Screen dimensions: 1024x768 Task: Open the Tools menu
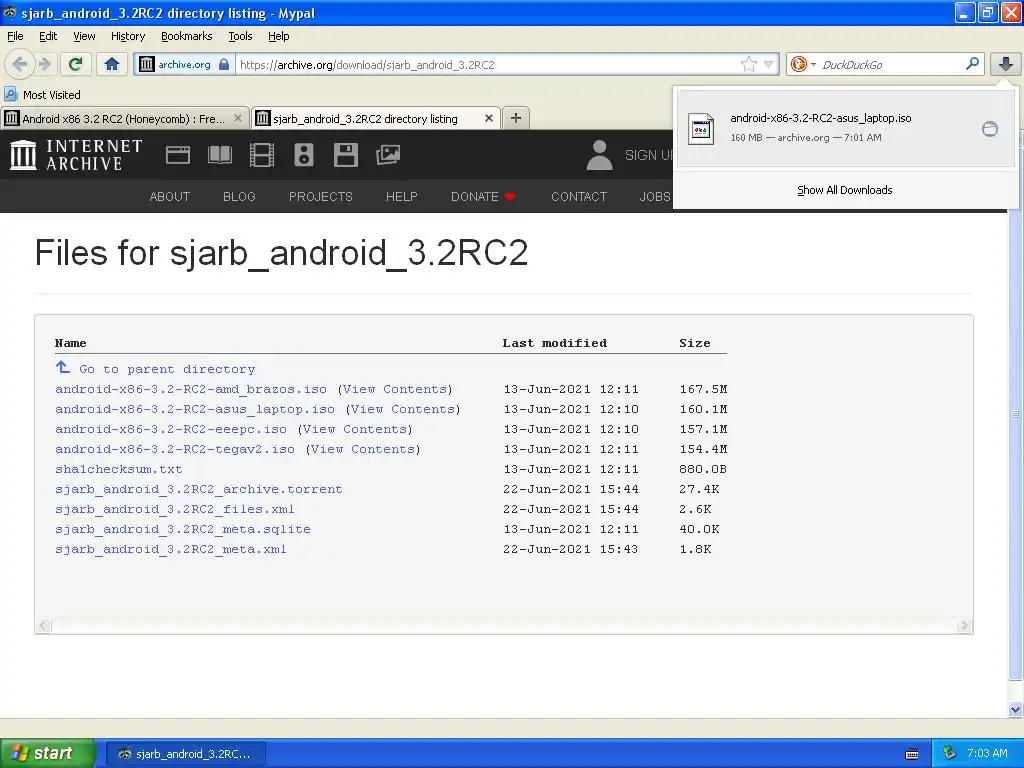pos(240,36)
